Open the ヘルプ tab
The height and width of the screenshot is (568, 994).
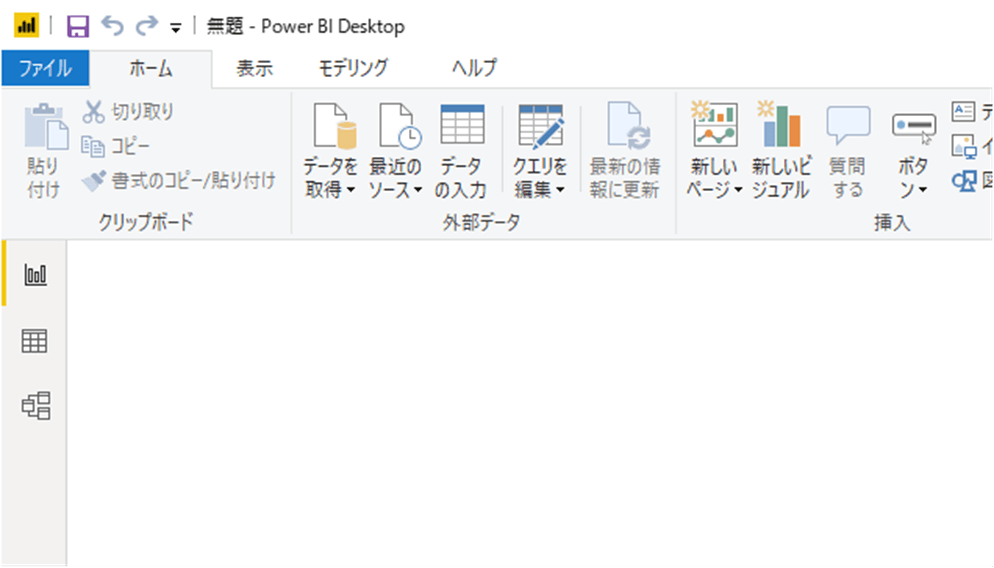474,68
